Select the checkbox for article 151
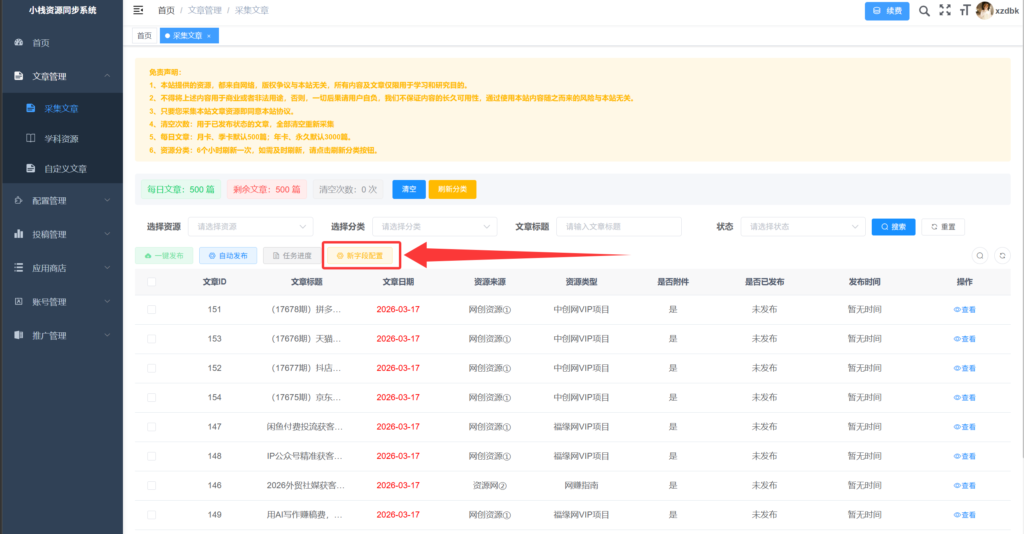 (x=152, y=309)
